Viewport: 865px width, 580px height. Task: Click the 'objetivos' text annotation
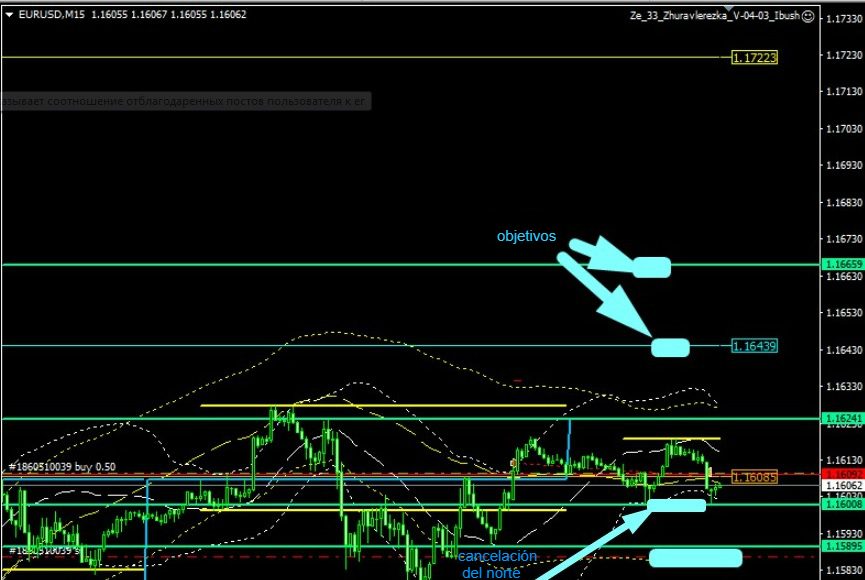point(526,237)
